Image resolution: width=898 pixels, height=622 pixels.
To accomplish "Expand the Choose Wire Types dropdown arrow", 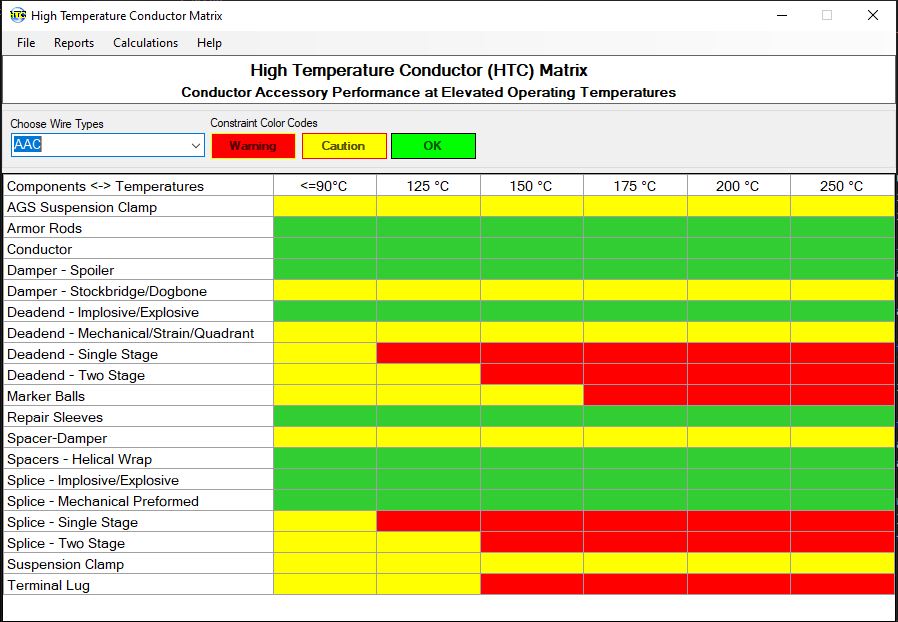I will [x=196, y=146].
